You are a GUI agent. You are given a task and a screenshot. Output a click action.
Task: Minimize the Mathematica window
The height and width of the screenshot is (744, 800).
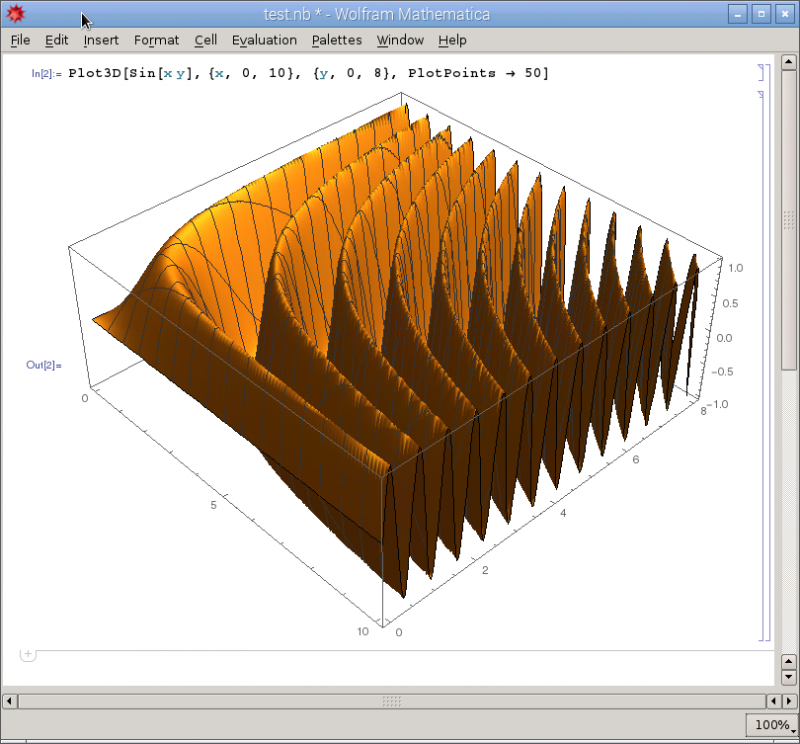(x=738, y=14)
